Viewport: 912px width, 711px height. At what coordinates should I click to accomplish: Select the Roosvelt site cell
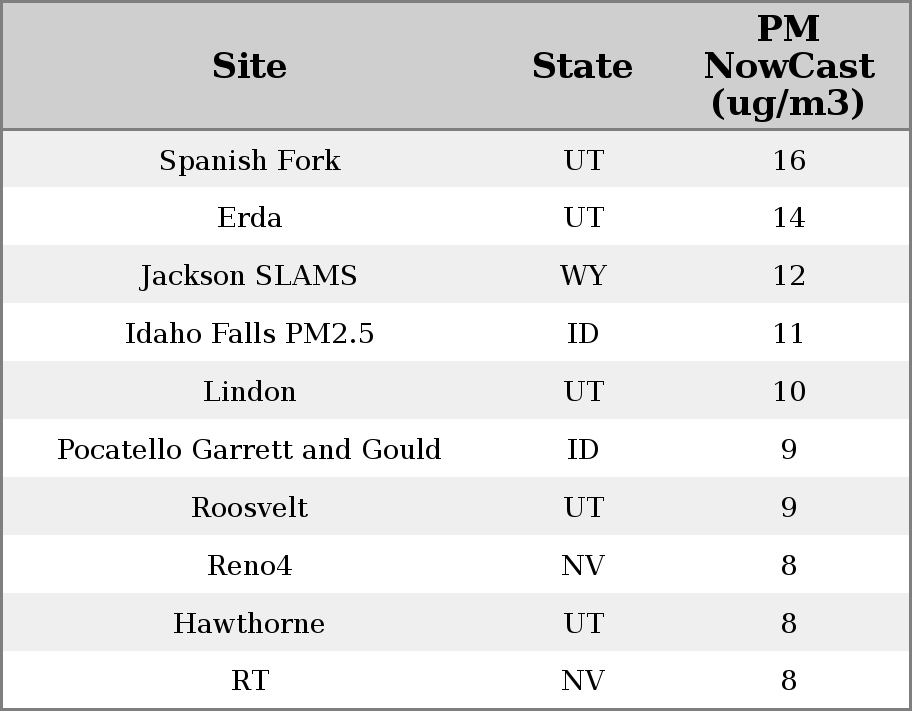[x=249, y=508]
